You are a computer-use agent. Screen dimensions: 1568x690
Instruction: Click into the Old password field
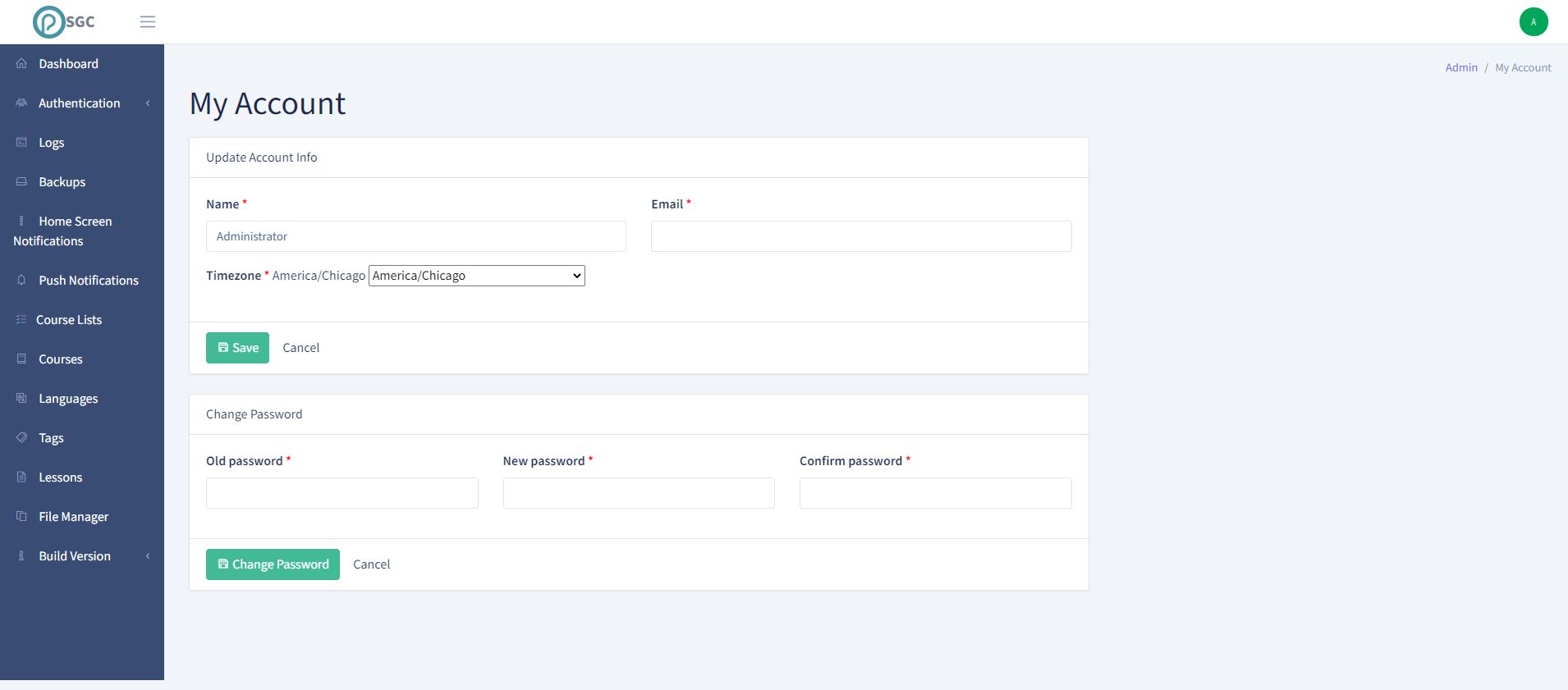coord(342,493)
